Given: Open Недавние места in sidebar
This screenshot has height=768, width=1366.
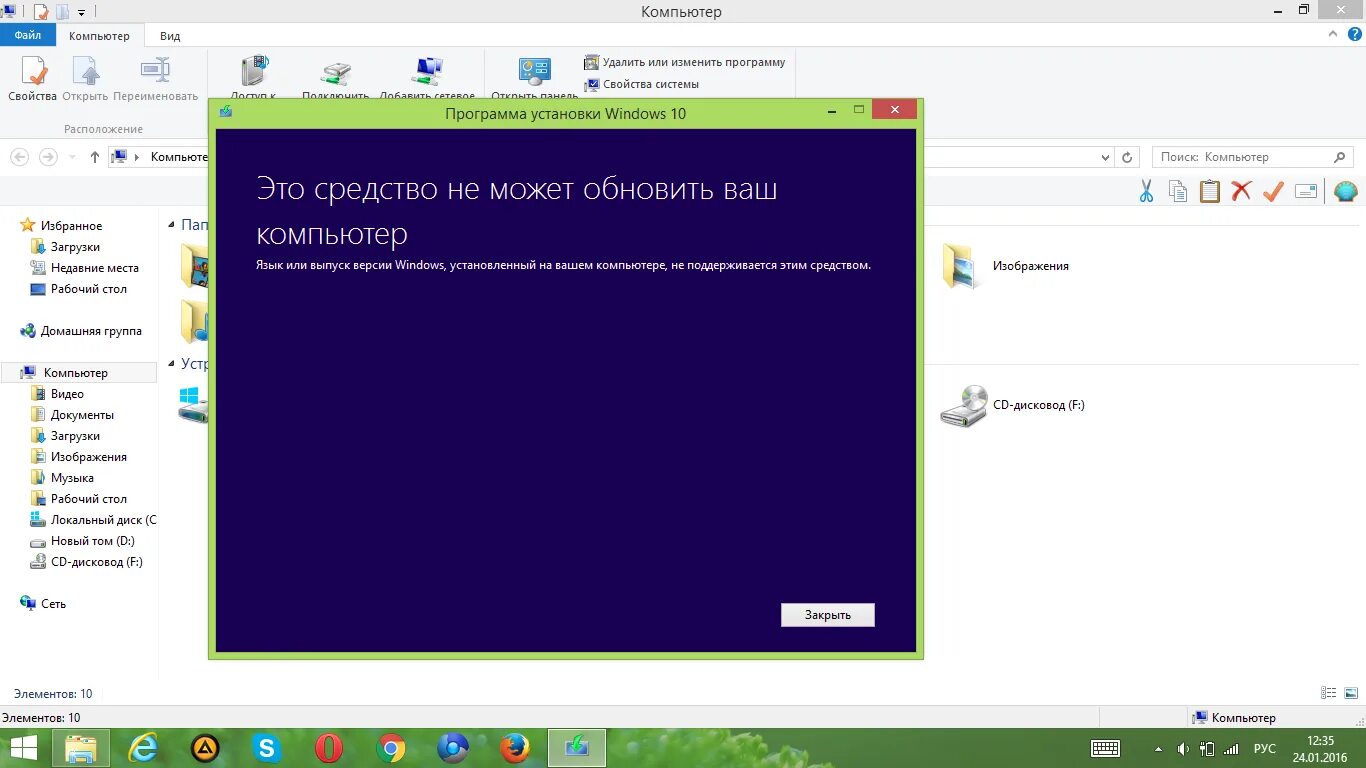Looking at the screenshot, I should click(94, 268).
